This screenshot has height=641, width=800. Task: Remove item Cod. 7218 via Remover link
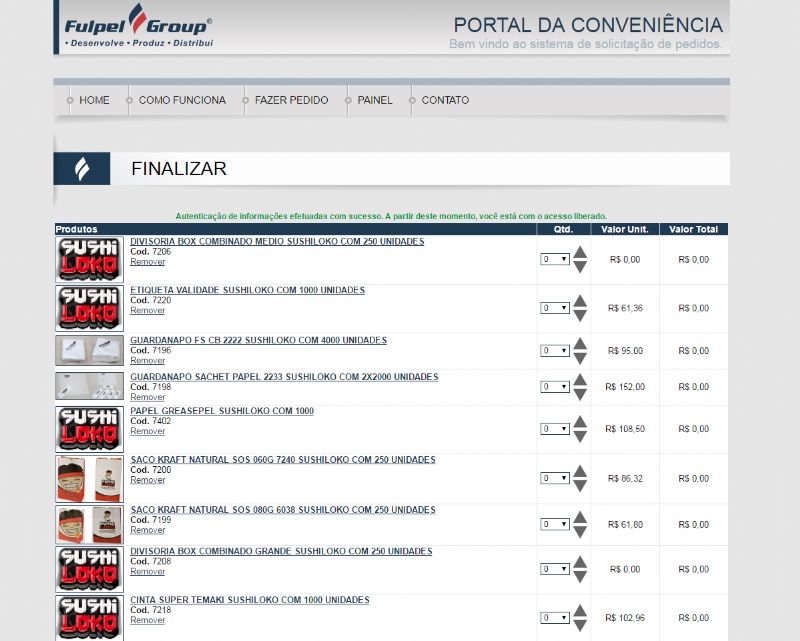tap(147, 620)
